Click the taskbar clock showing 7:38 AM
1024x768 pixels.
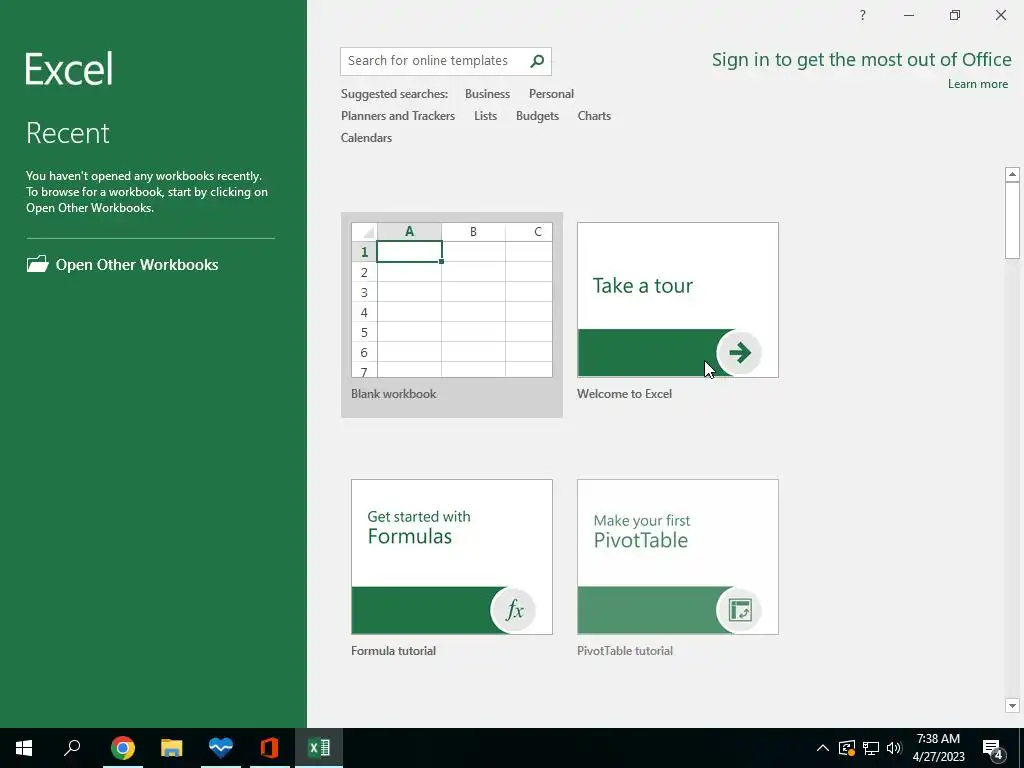tap(938, 748)
